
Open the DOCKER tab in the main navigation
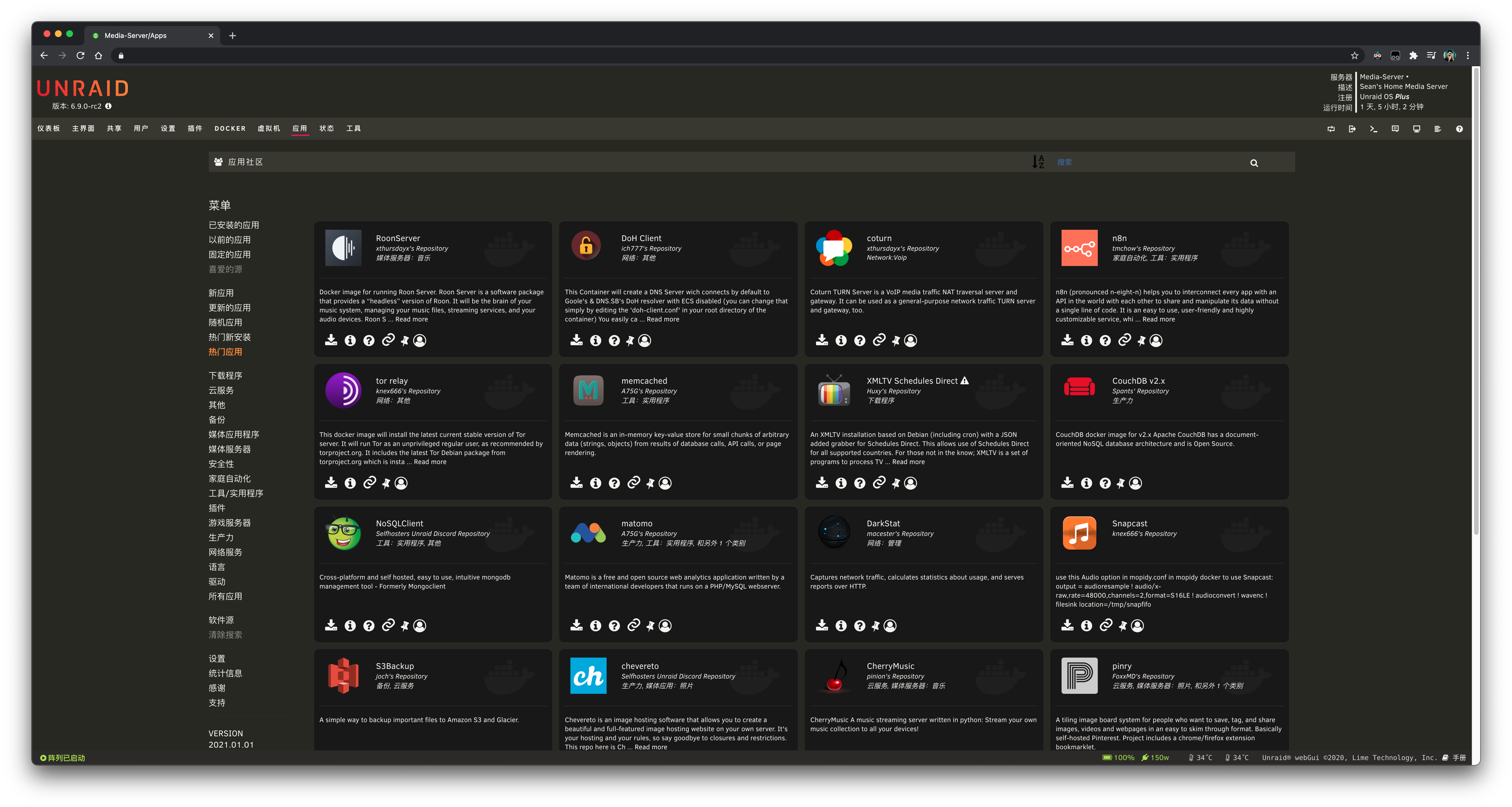click(x=229, y=128)
